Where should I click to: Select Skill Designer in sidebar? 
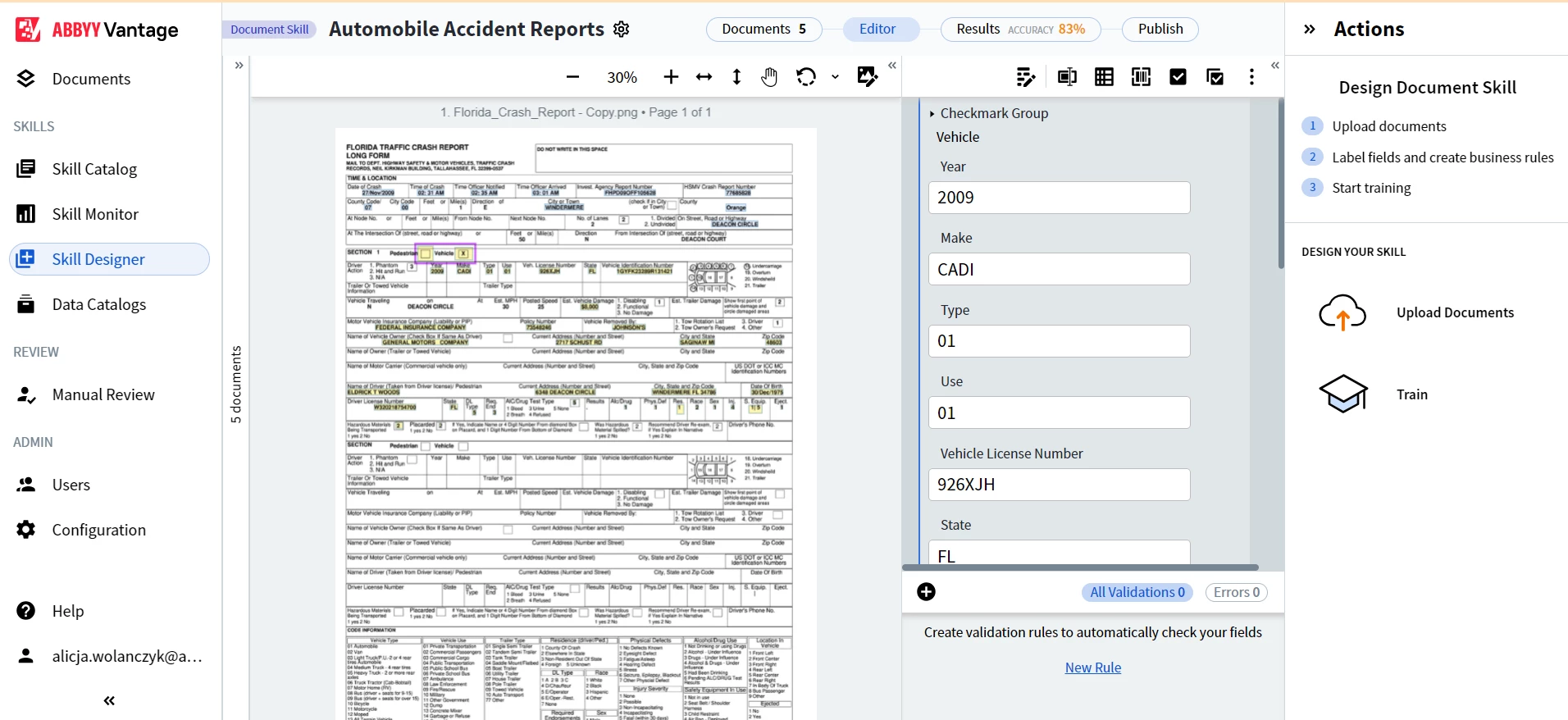(x=109, y=259)
